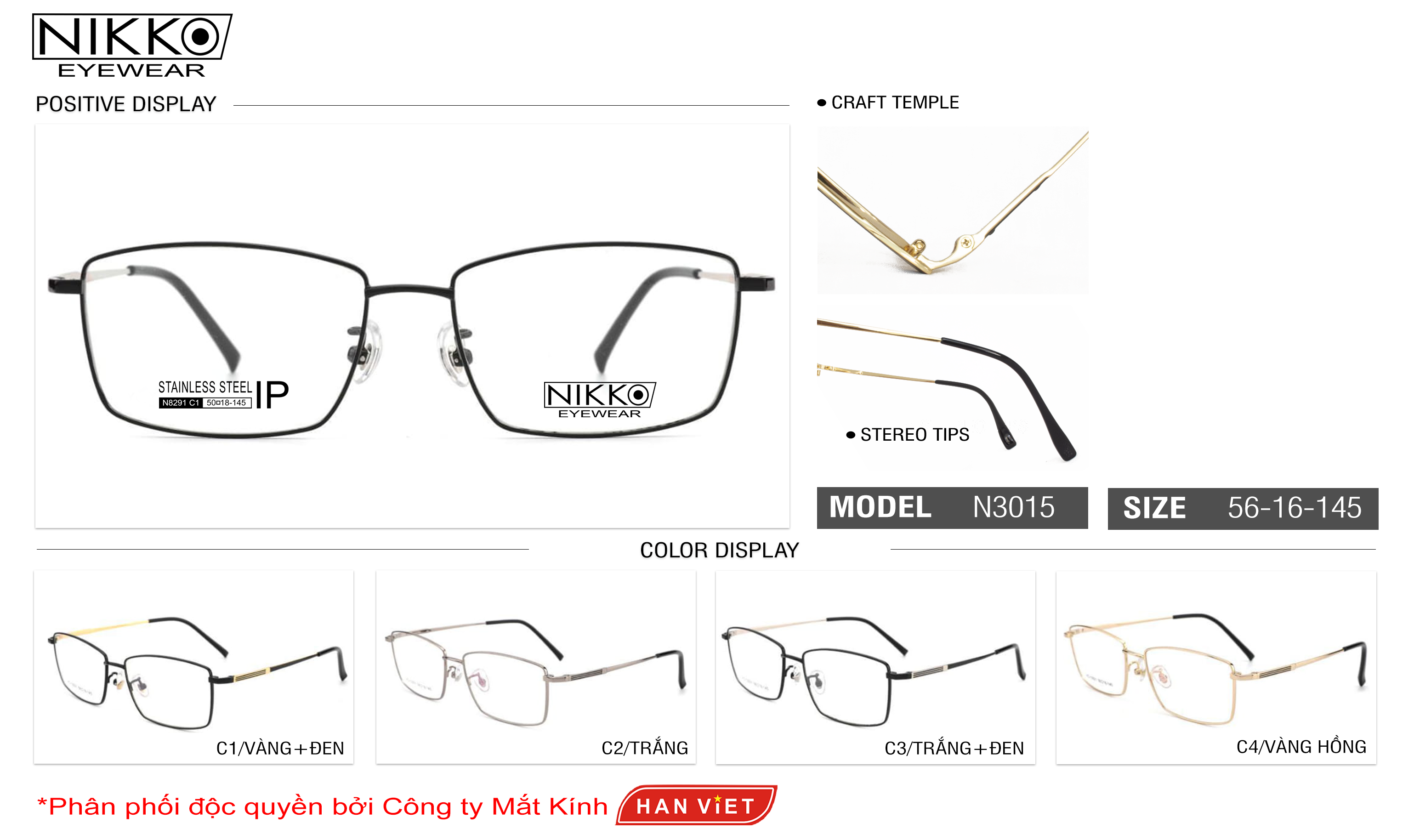Click the NIKKO Eyewear logo at top

tap(132, 45)
